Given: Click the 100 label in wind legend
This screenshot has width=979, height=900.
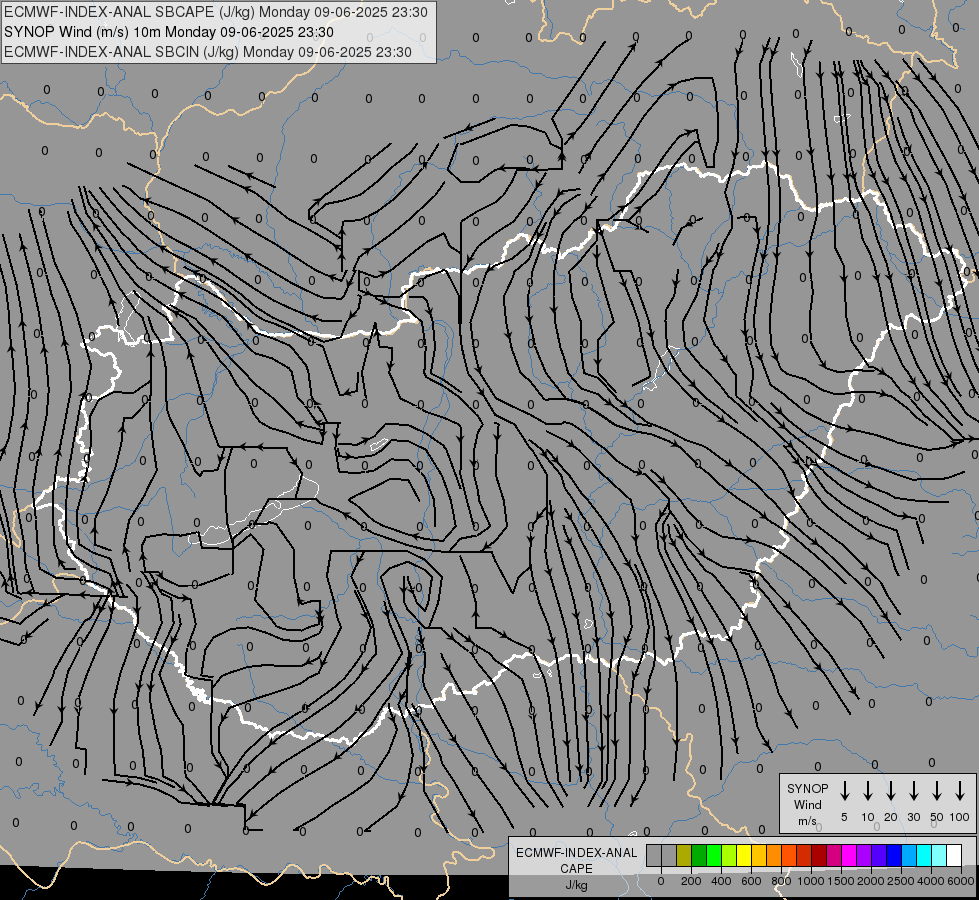Looking at the screenshot, I should [960, 817].
